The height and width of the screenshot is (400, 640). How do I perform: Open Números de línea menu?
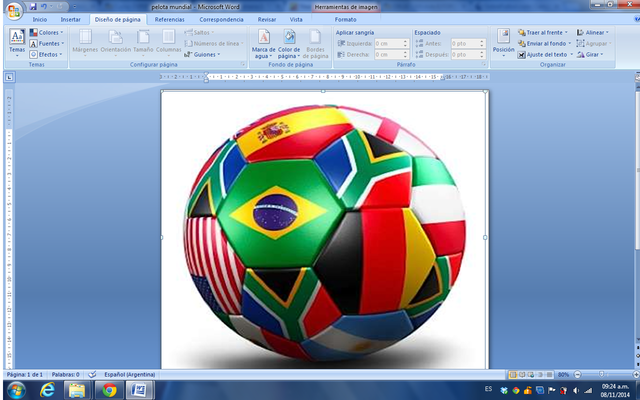coord(213,43)
